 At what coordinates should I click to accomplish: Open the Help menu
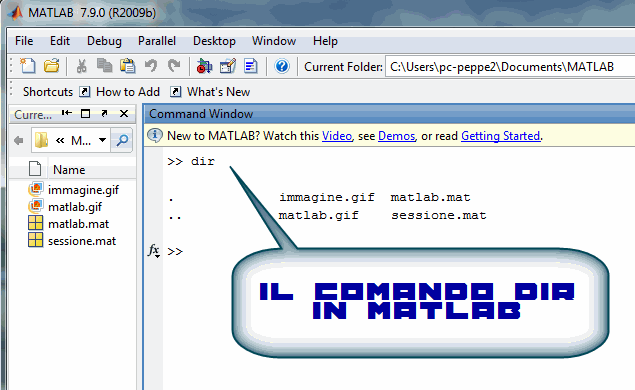click(325, 41)
